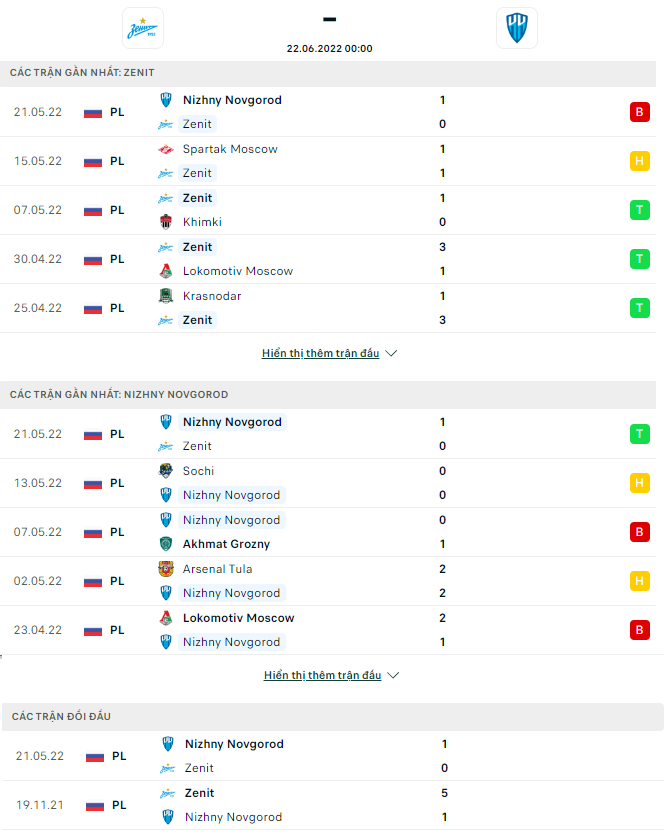Click the Krasnodar team crest icon

pos(166,296)
